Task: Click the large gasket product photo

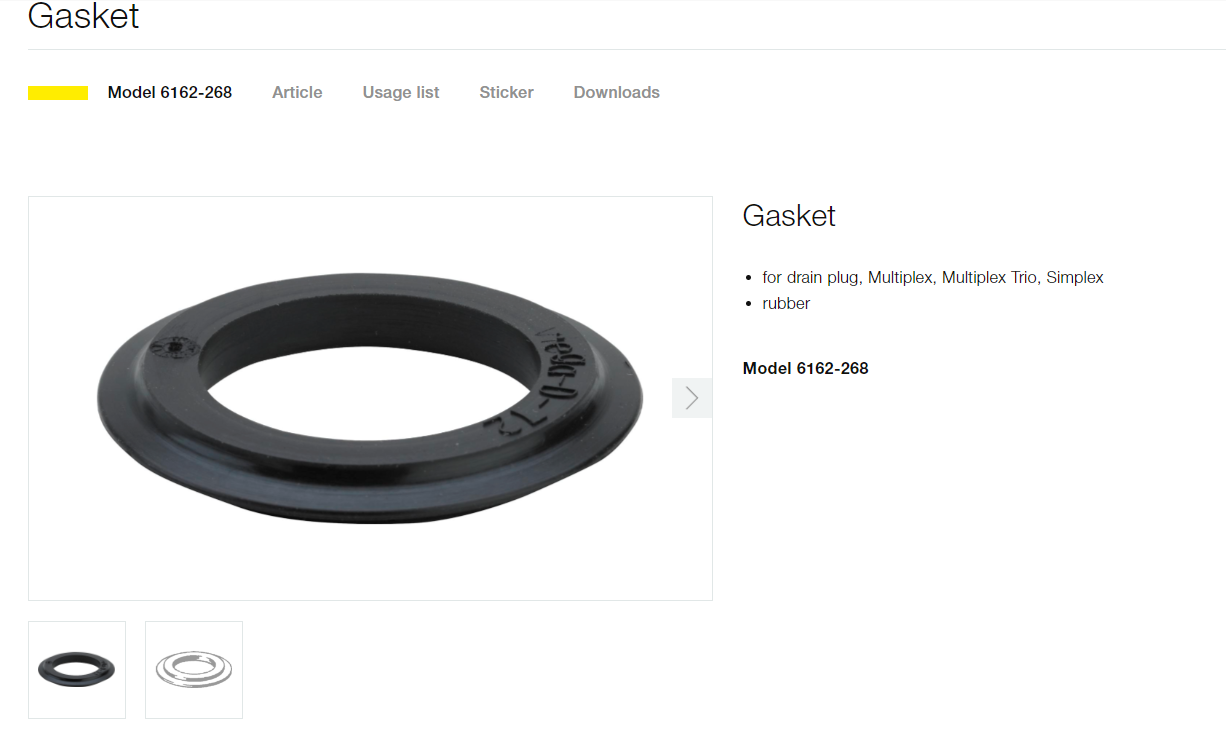Action: [x=370, y=398]
